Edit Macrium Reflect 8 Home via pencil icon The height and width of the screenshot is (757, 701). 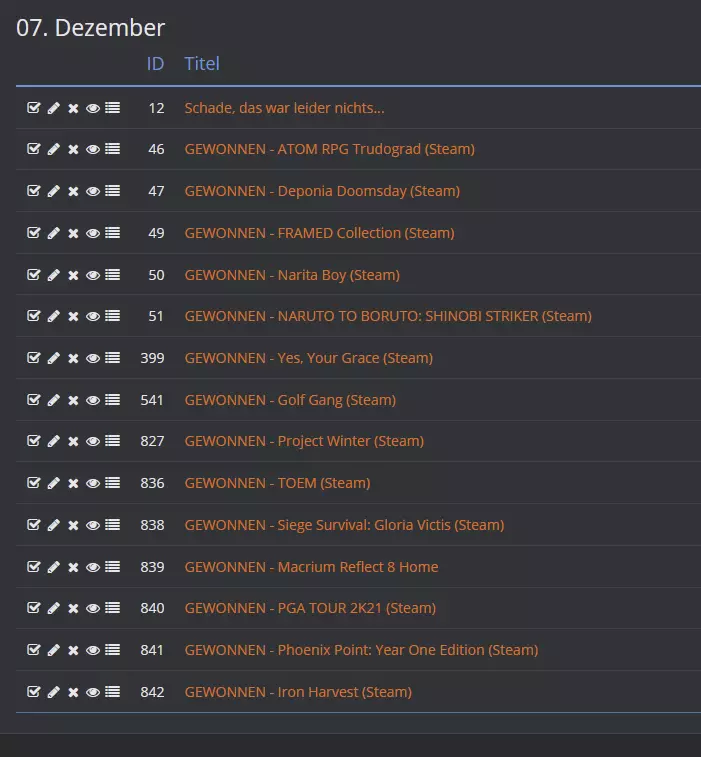(53, 566)
